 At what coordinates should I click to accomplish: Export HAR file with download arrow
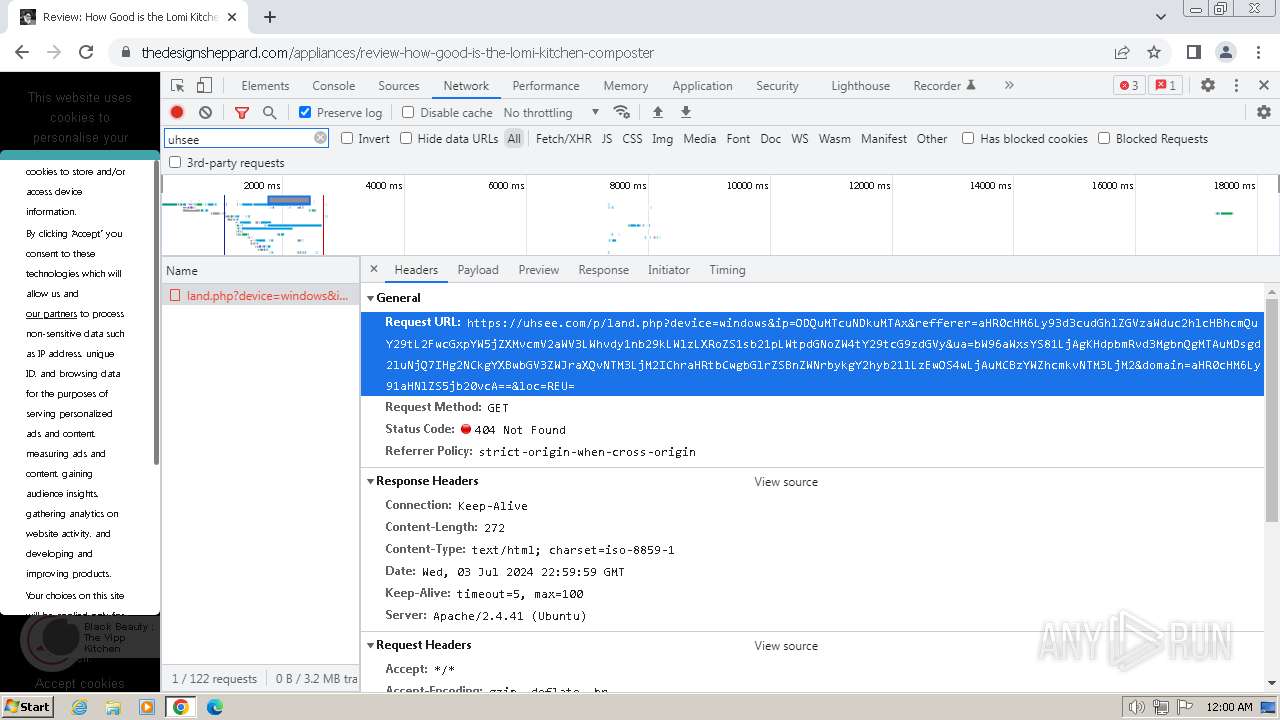pyautogui.click(x=686, y=112)
